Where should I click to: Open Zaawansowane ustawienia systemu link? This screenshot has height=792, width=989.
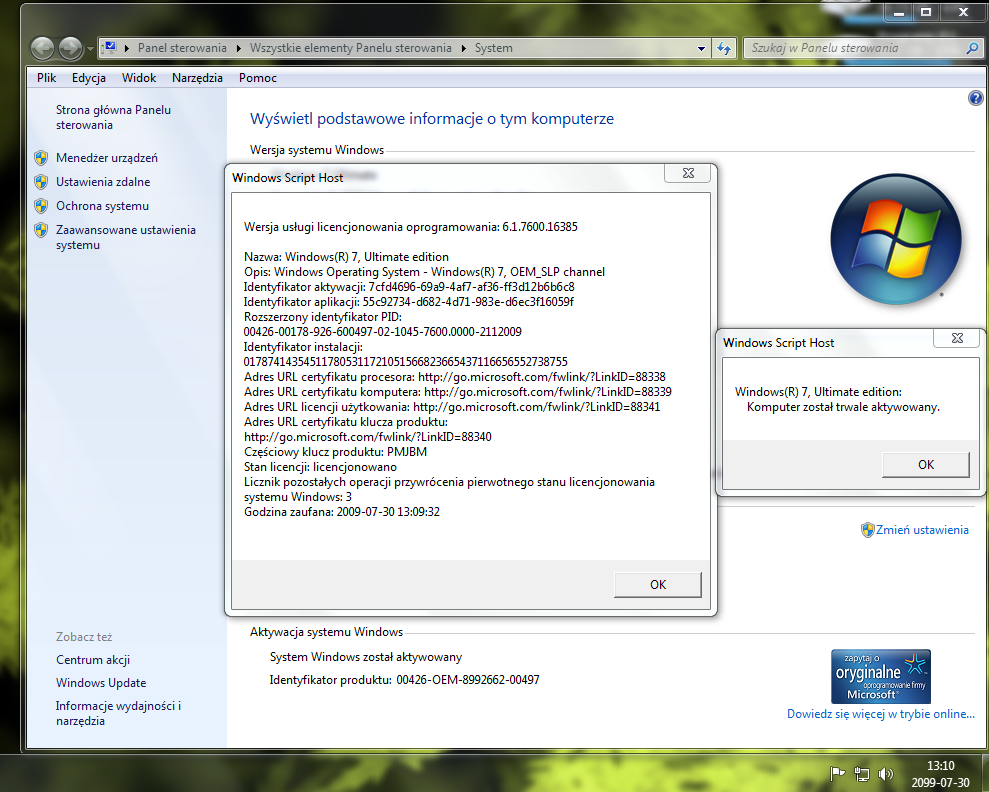[126, 237]
